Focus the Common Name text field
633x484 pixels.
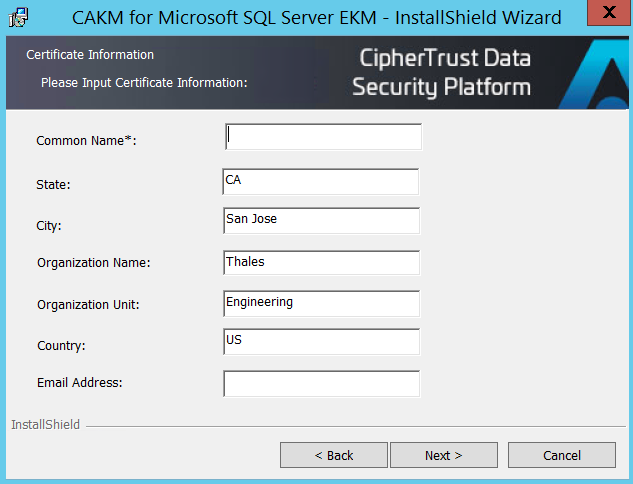(324, 136)
